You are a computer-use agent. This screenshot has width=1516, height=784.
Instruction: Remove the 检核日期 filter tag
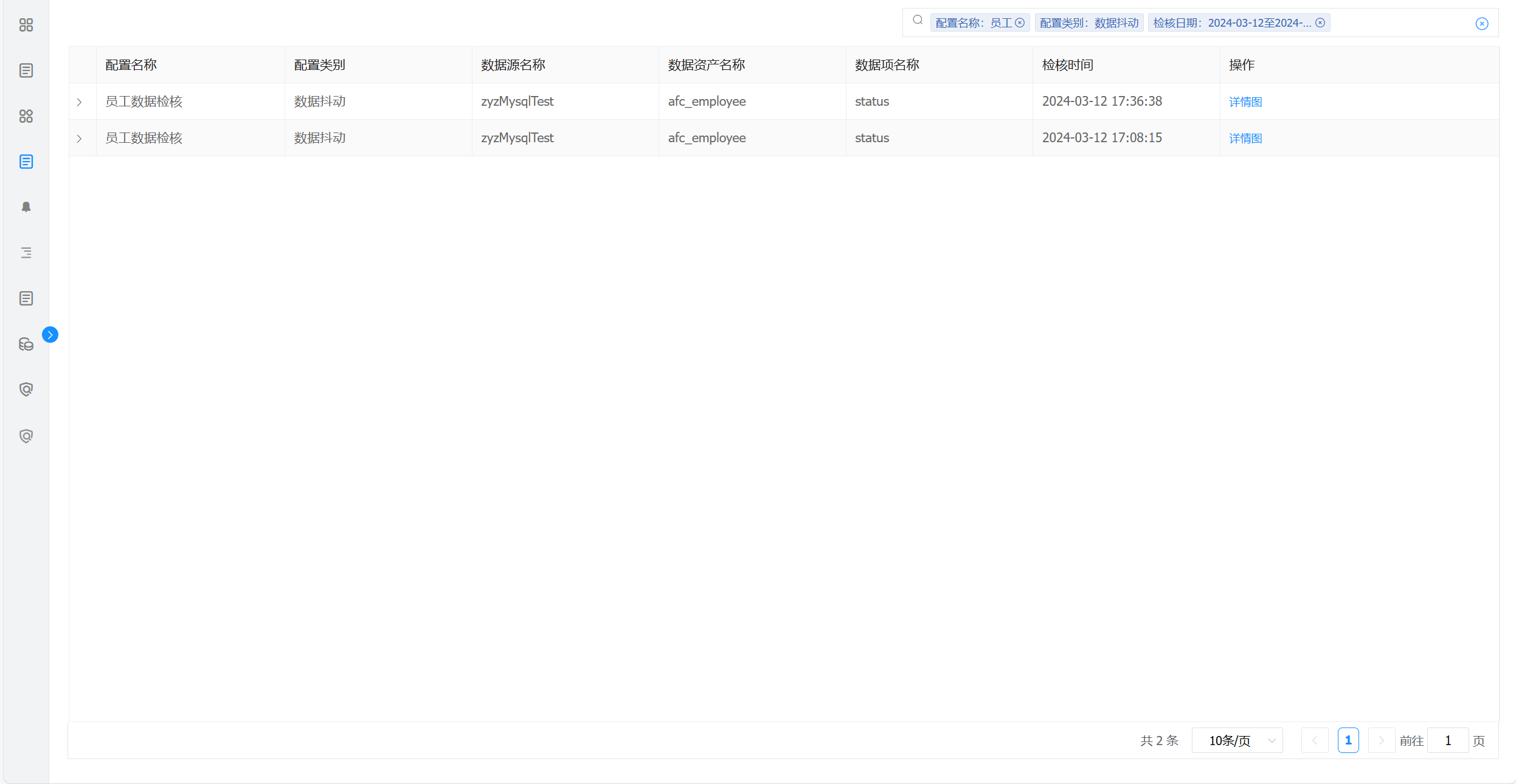click(x=1320, y=23)
